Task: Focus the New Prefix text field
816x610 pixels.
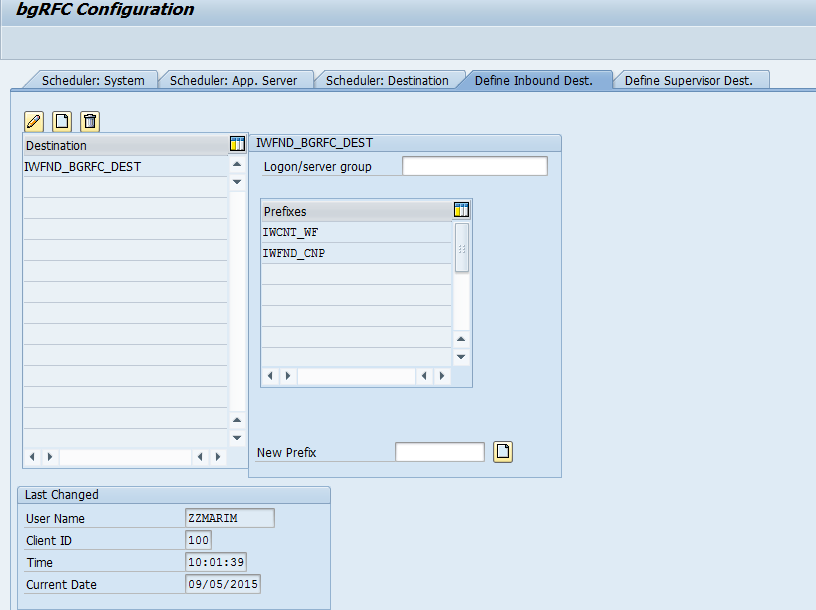Action: (x=439, y=452)
